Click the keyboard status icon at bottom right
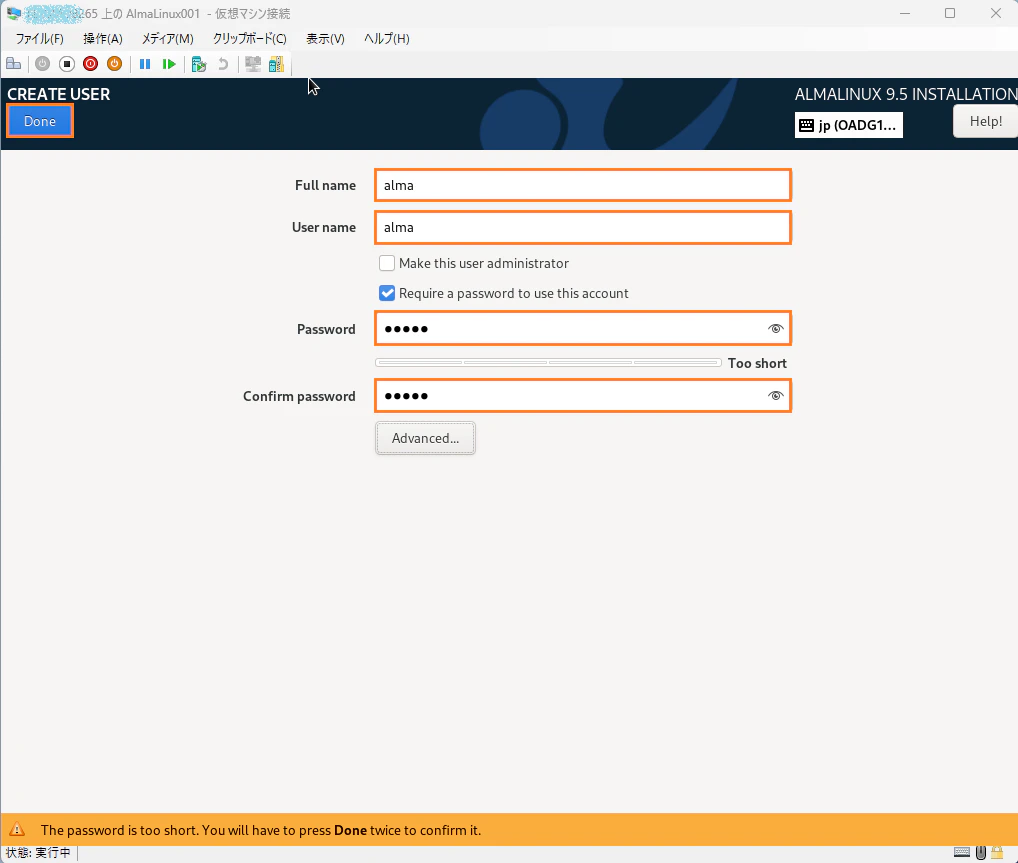 click(962, 853)
